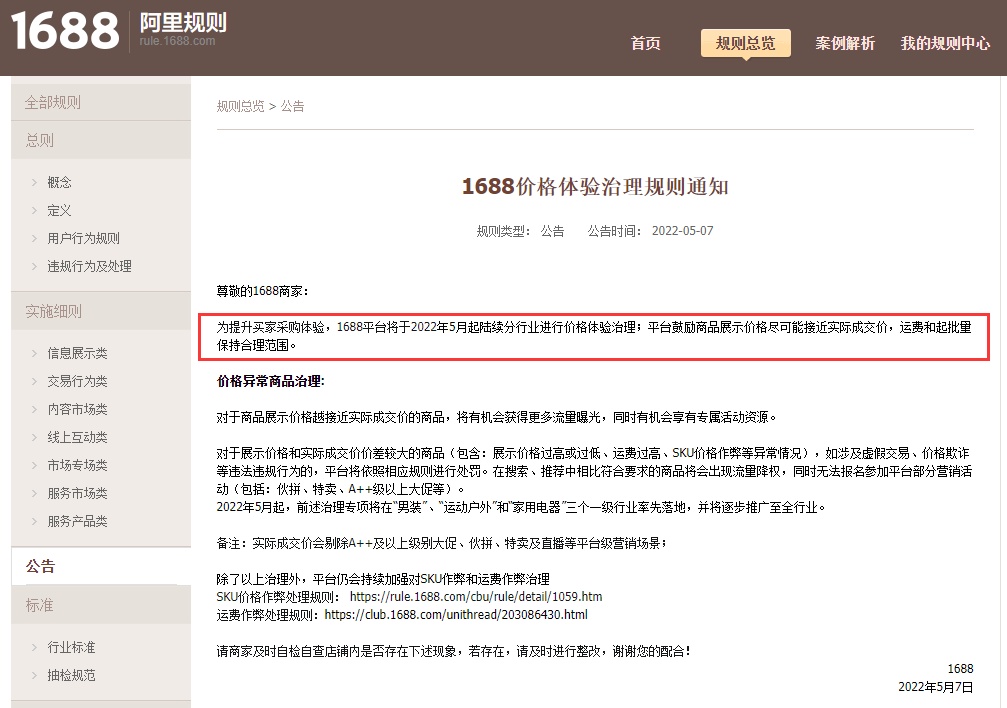Screen dimensions: 1007x708
Task: Open 抽检规范 in the sidebar
Action: point(71,675)
